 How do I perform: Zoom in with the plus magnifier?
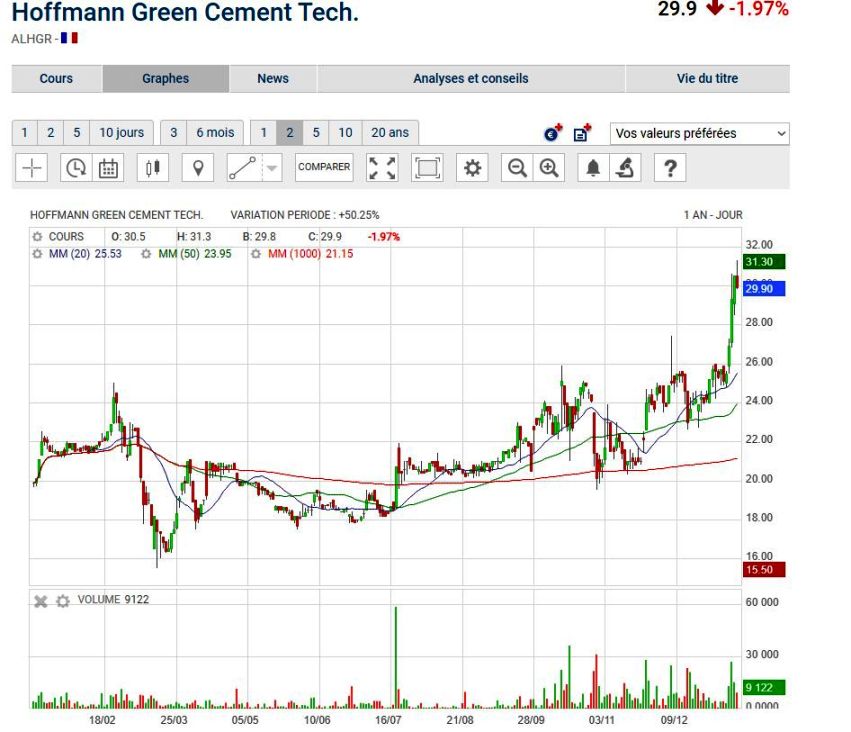549,168
